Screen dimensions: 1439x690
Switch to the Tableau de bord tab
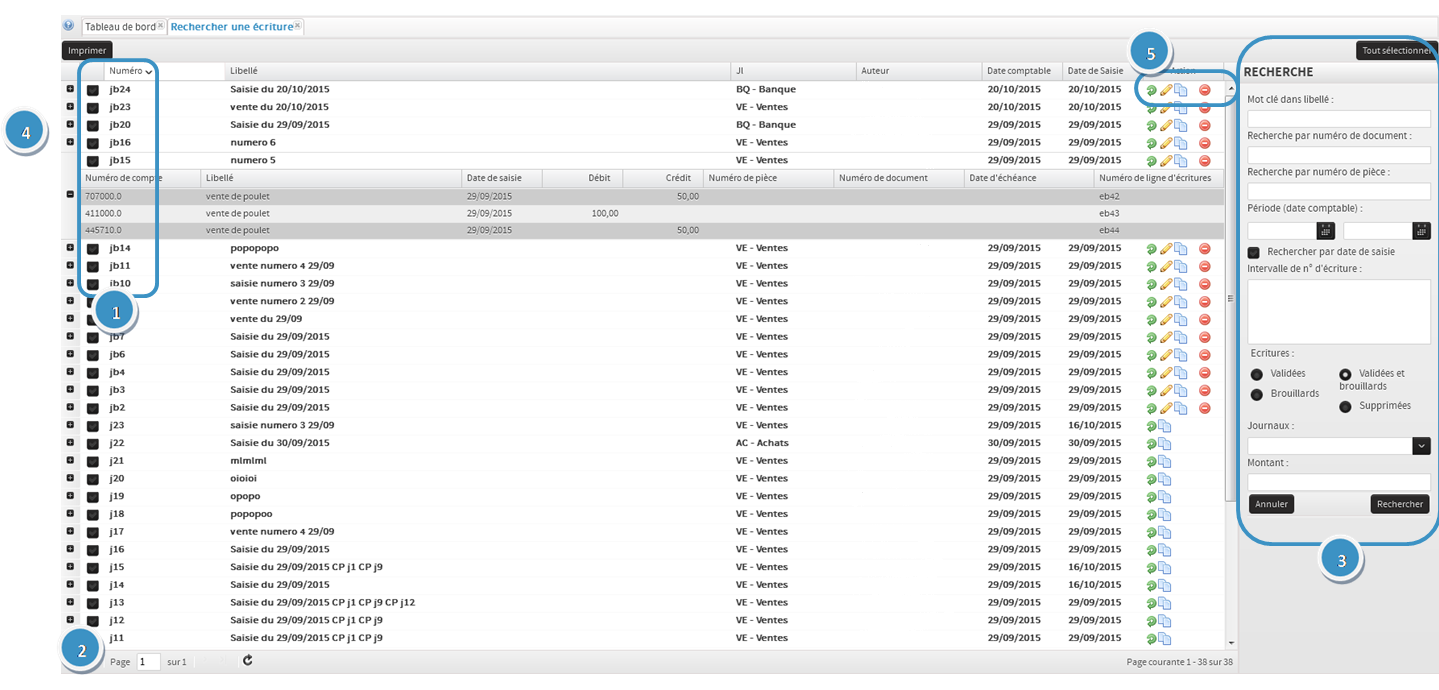click(120, 26)
